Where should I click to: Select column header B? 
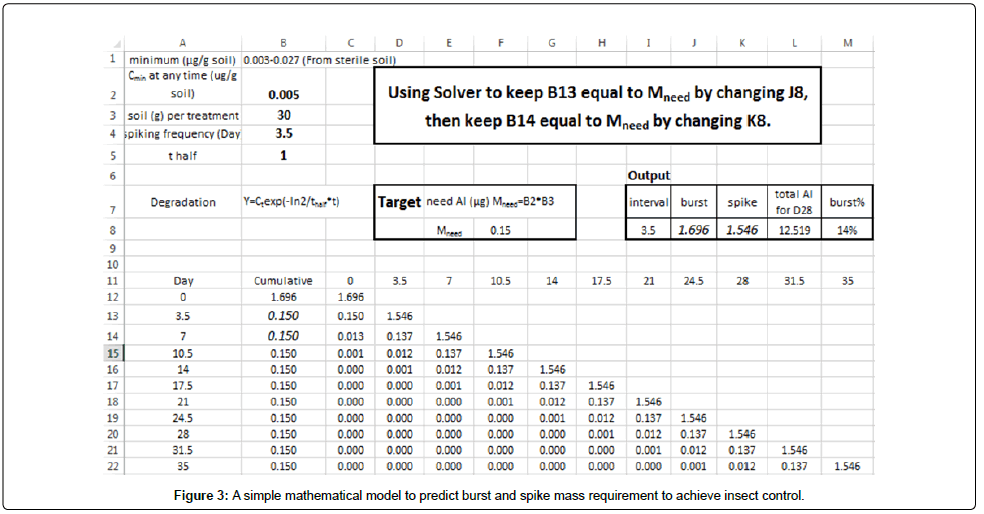pos(284,43)
